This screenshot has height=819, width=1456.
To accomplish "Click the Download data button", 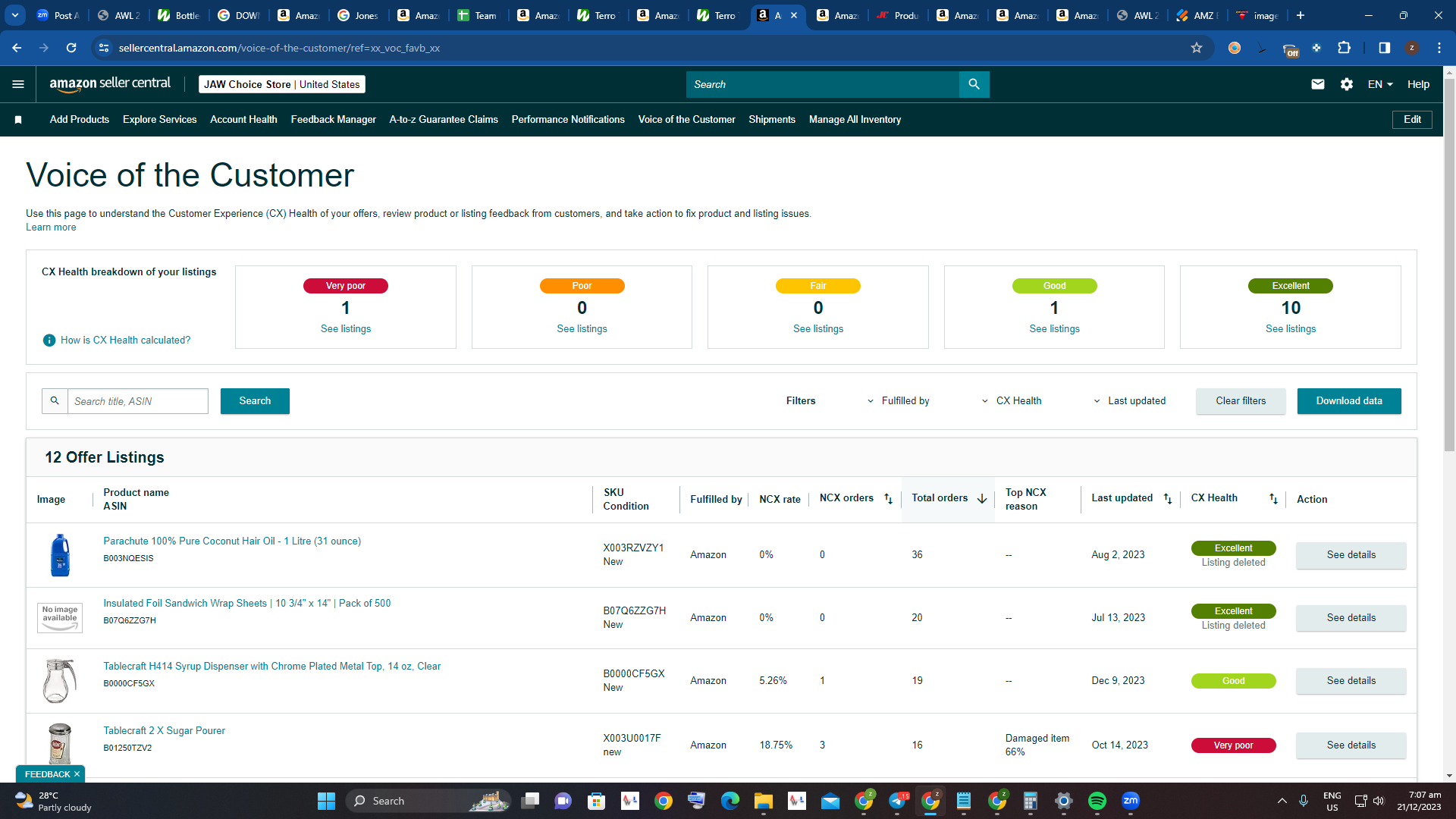I will coord(1349,401).
